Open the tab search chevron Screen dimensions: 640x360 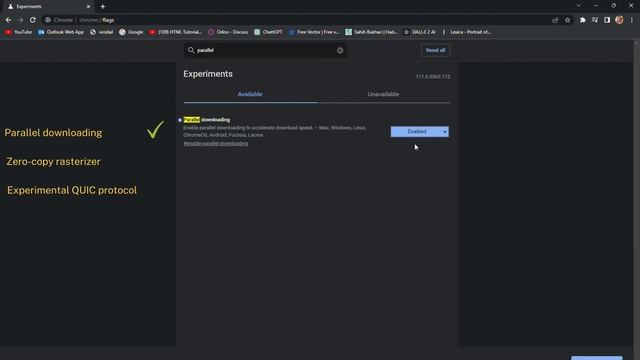pos(578,6)
